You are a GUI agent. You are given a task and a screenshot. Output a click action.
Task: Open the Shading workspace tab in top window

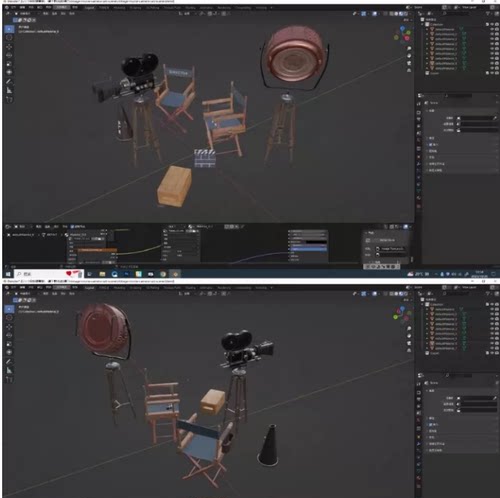190,7
